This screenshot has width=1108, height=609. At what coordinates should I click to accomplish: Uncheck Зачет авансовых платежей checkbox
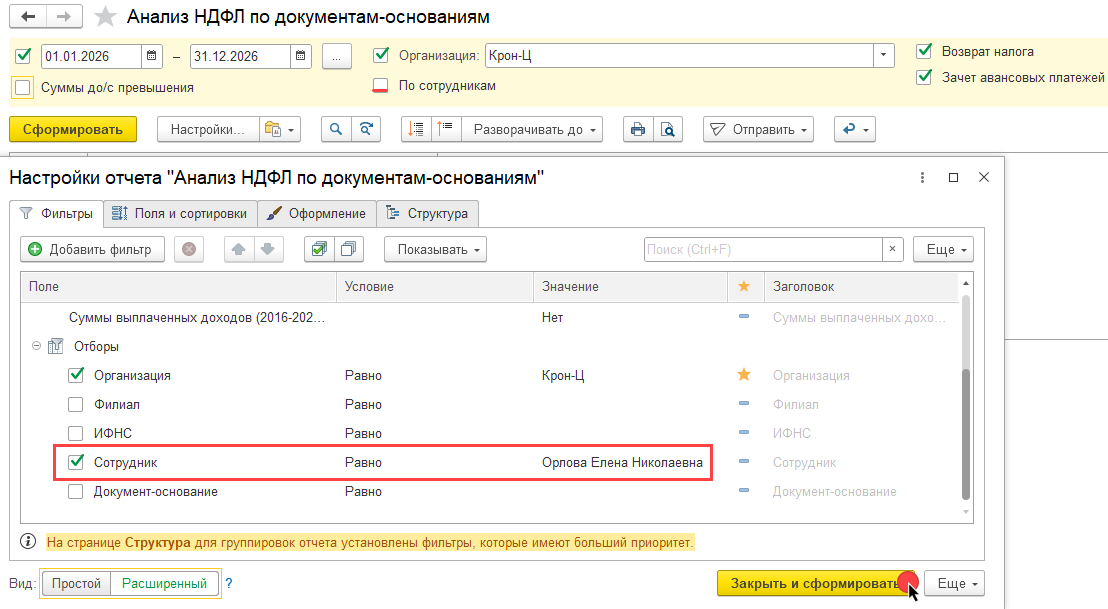coord(924,77)
